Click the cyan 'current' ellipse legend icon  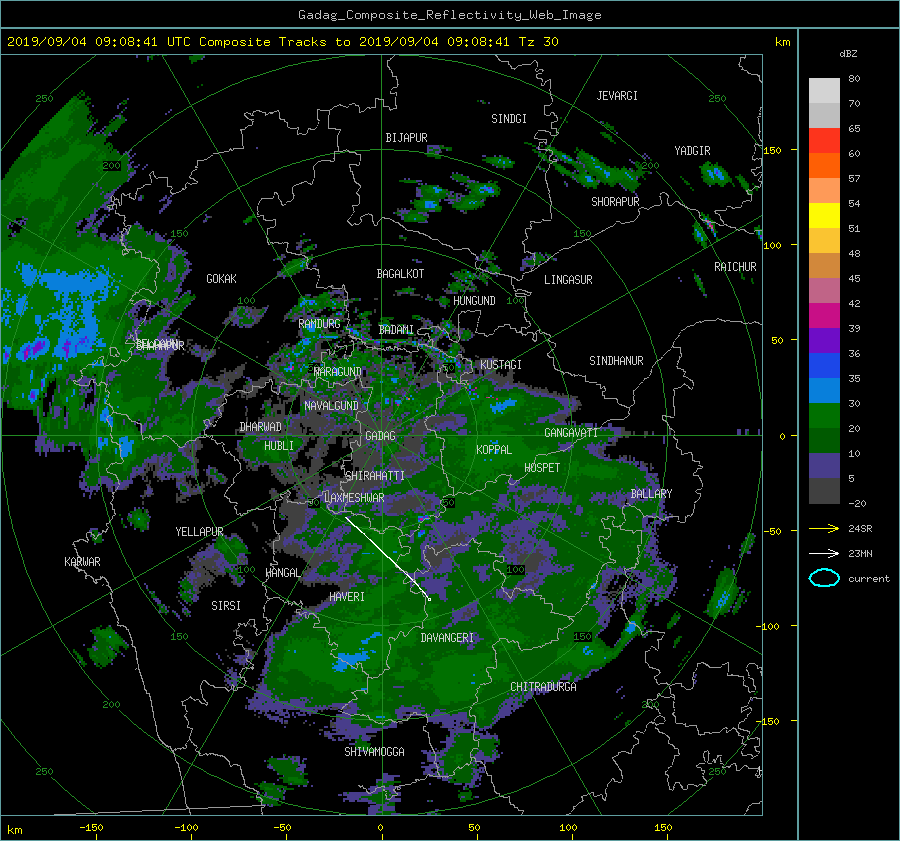coord(824,578)
